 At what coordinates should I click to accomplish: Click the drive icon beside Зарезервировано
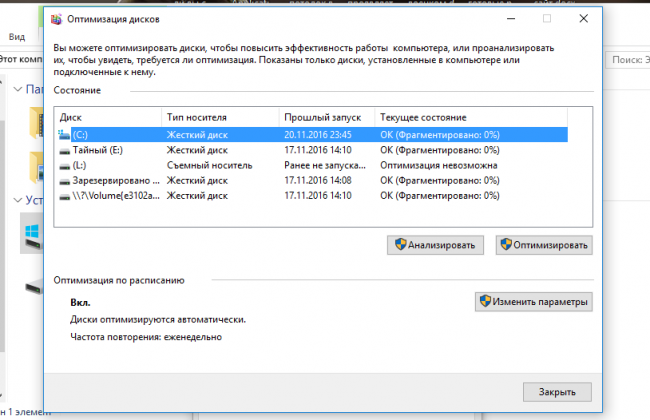(x=64, y=181)
